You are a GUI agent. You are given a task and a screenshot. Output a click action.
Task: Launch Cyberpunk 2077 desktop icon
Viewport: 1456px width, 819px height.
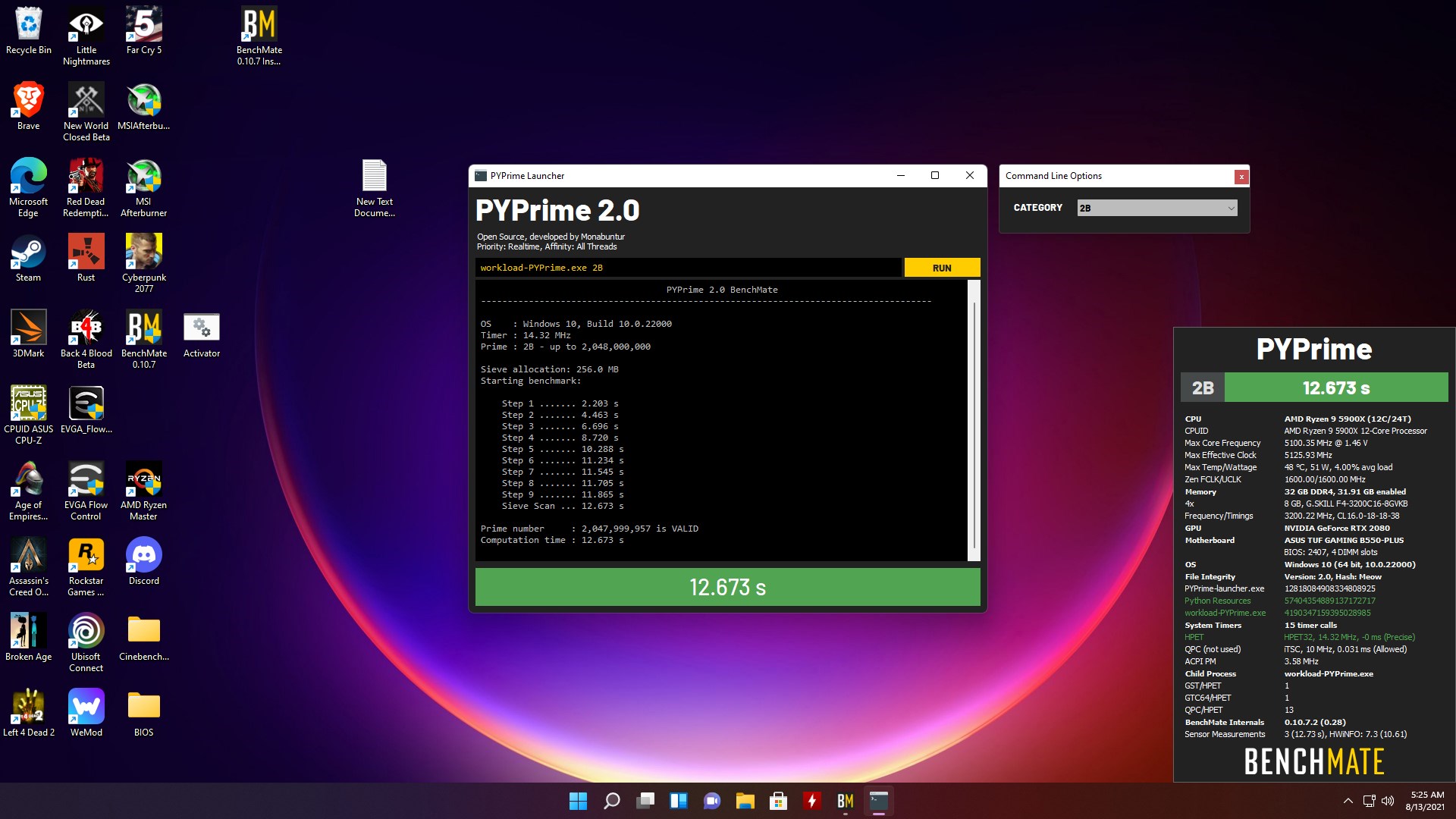click(x=144, y=263)
